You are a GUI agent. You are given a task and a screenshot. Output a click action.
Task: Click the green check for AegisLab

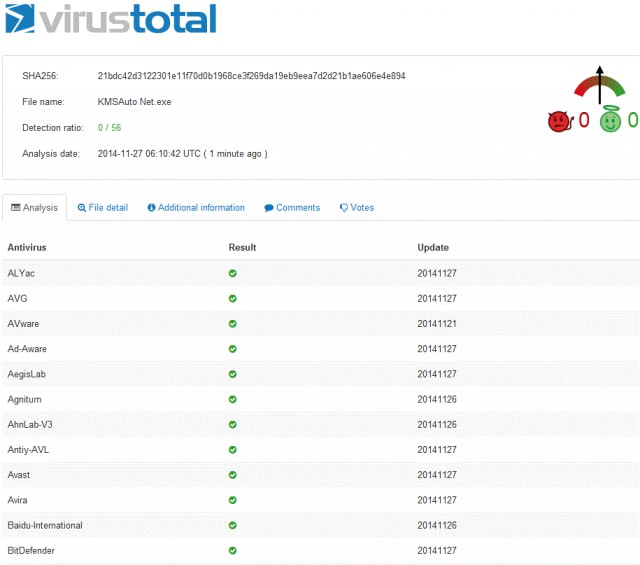[233, 374]
